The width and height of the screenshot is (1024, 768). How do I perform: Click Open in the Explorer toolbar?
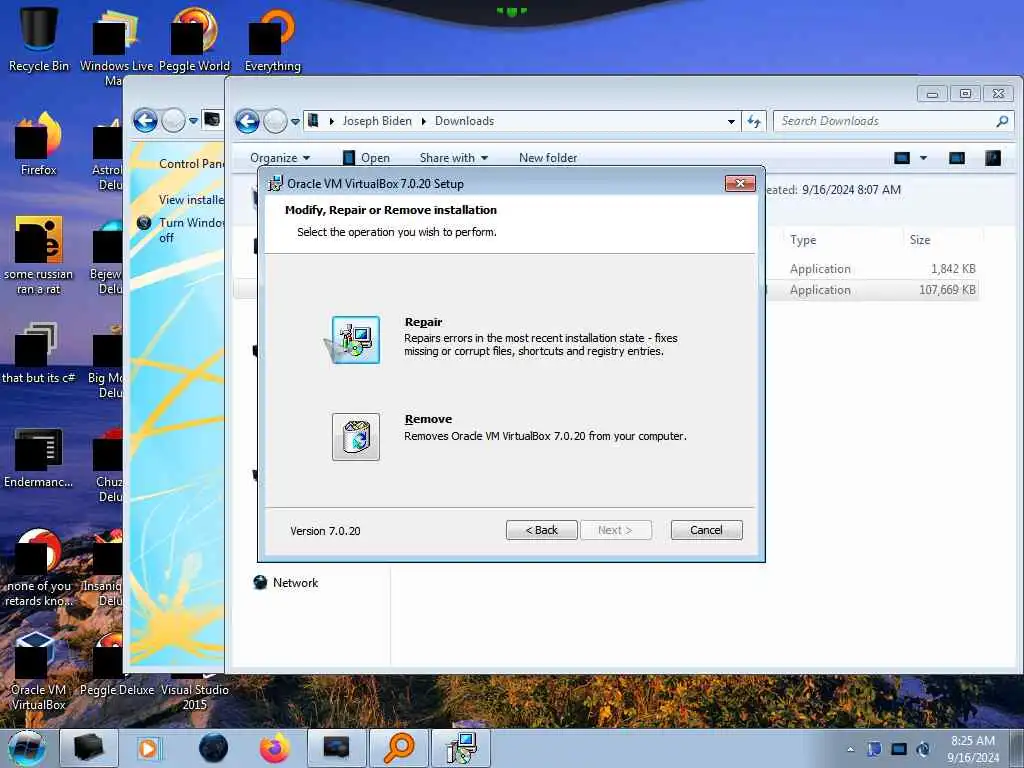[366, 158]
